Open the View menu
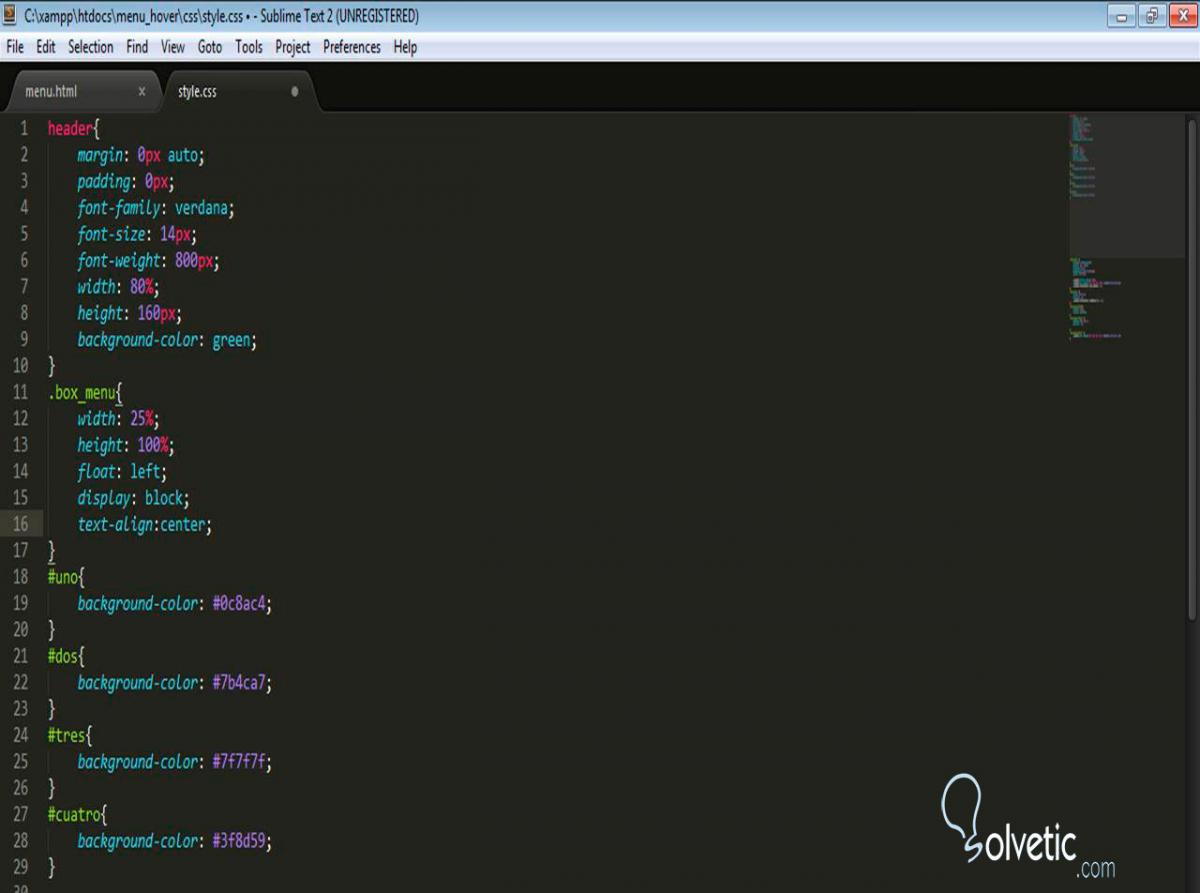This screenshot has height=893, width=1200. 173,47
